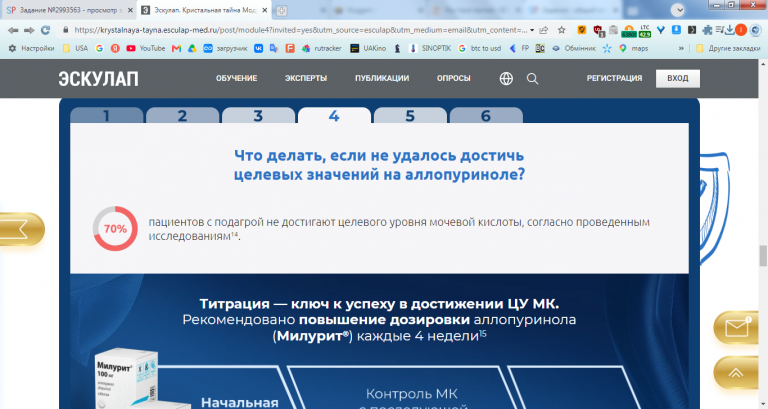Image resolution: width=768 pixels, height=409 pixels.
Task: Click the browser forward arrow
Action: [29, 30]
